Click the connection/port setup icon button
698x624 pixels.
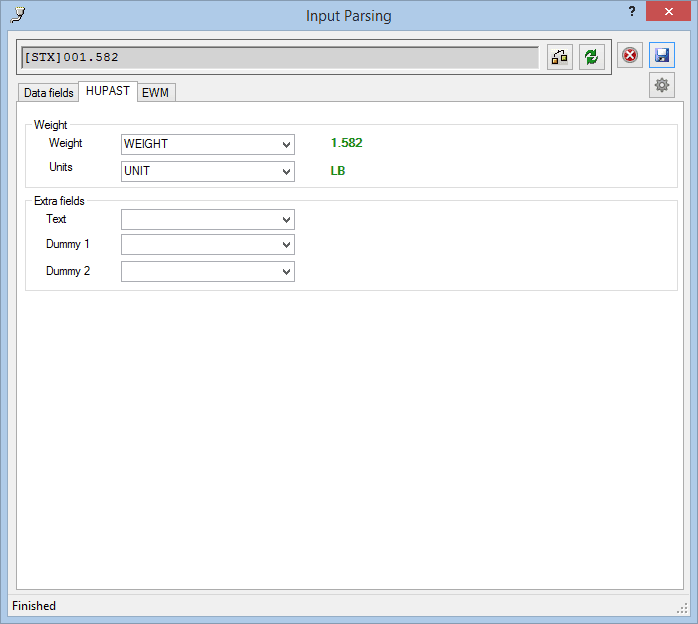click(x=559, y=57)
